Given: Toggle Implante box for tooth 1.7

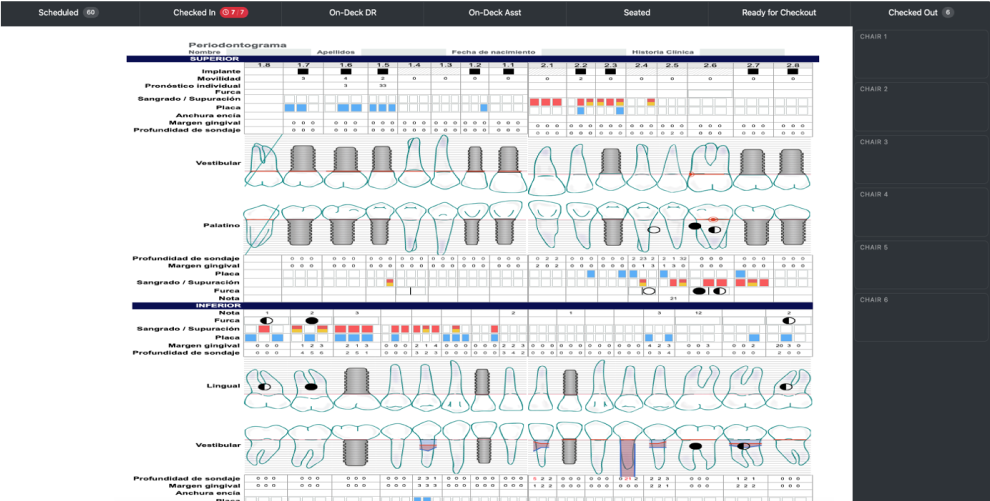Looking at the screenshot, I should tap(303, 72).
